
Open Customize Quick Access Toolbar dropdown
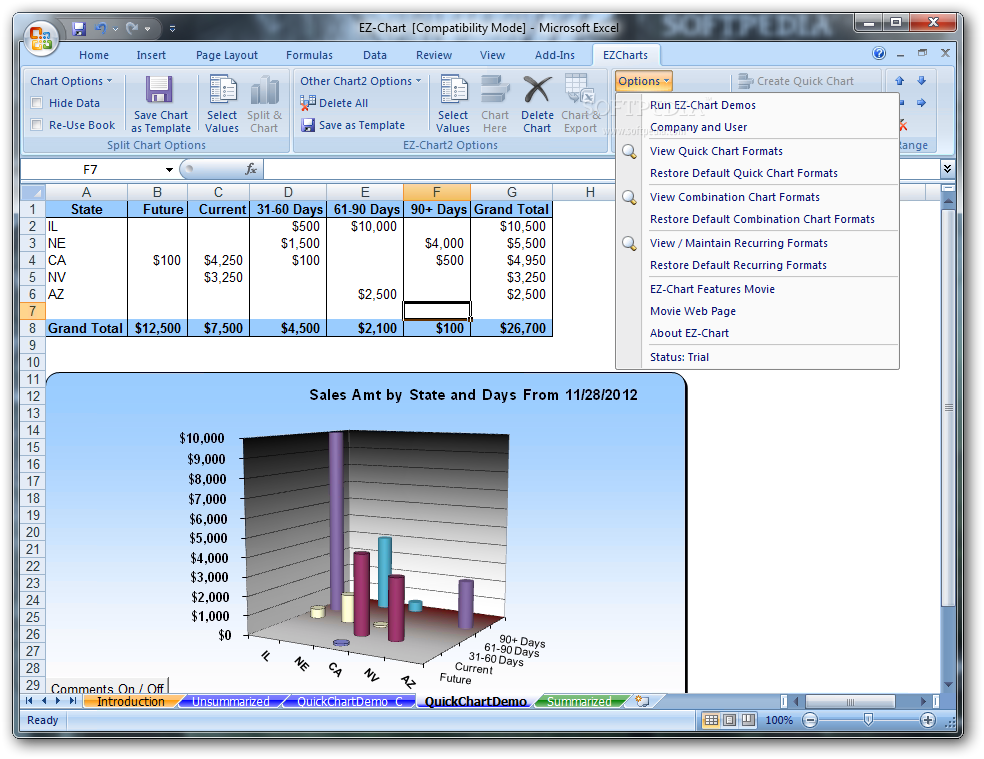click(172, 29)
